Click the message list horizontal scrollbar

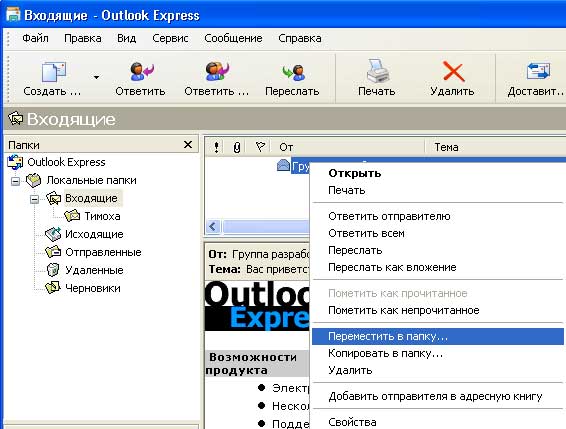266,227
